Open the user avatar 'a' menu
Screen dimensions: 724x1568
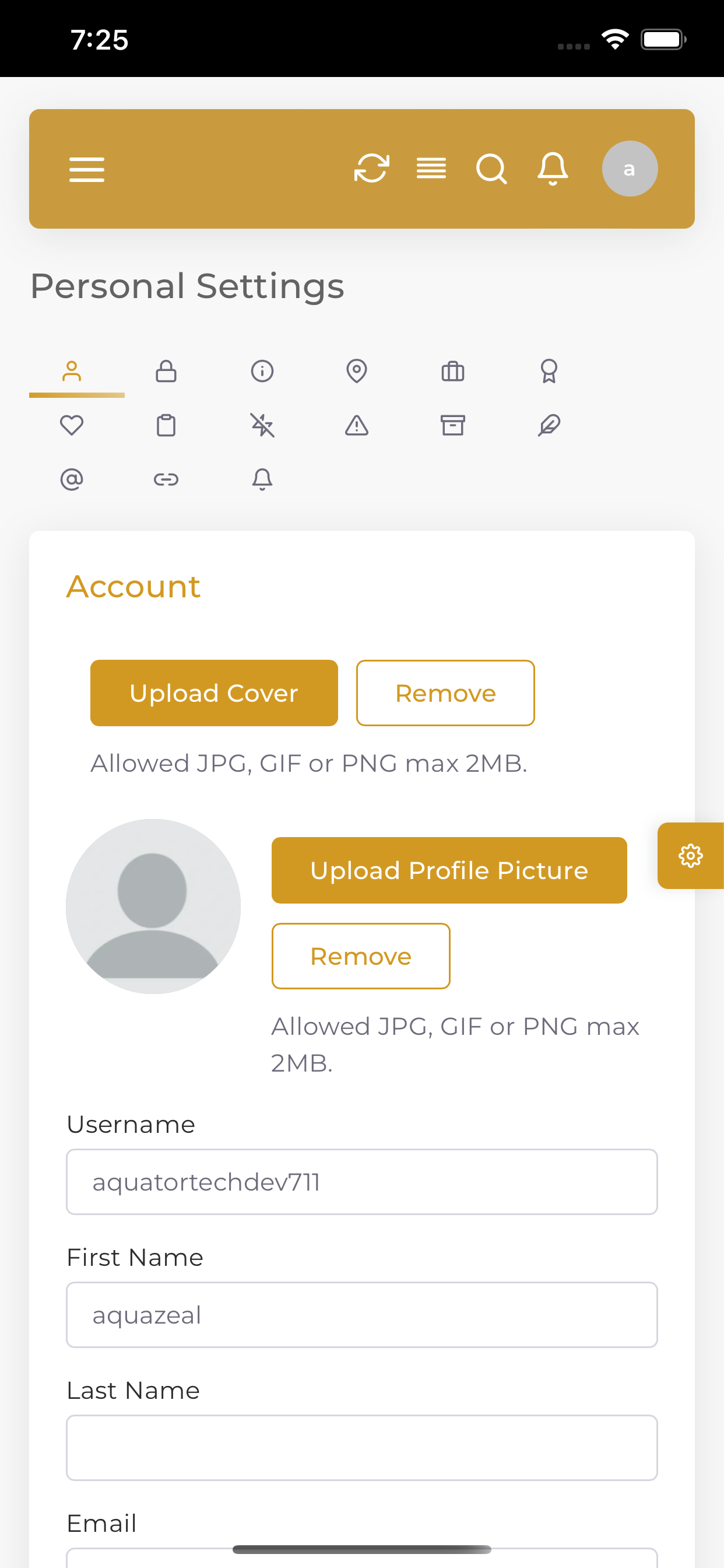tap(630, 169)
